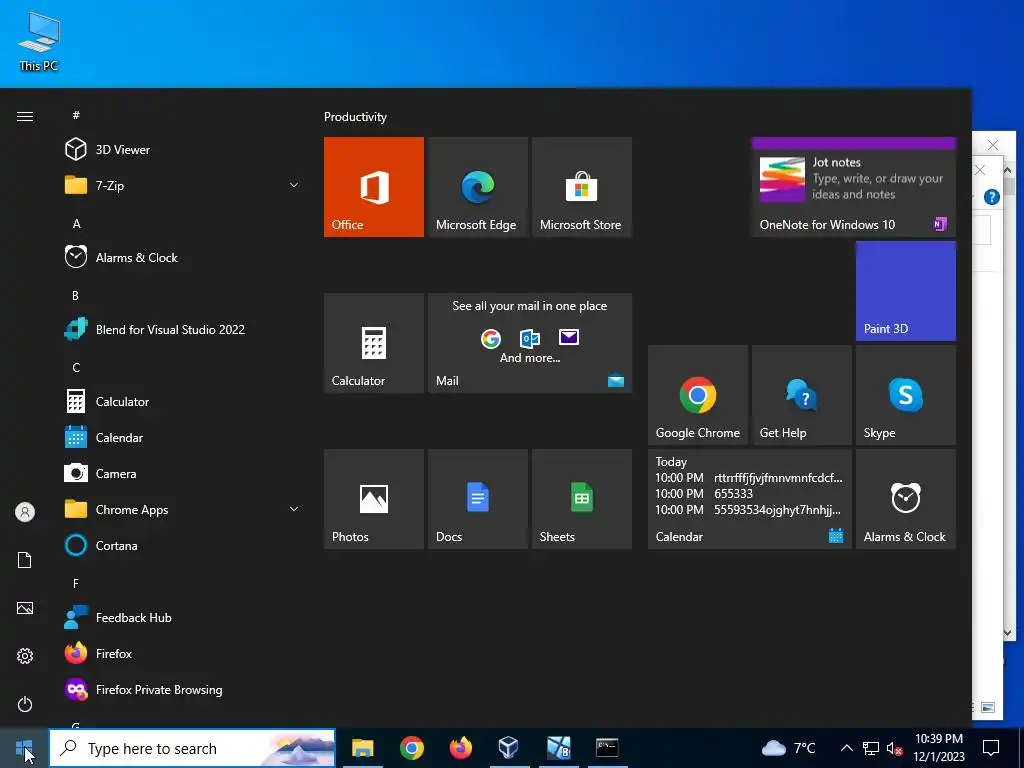Expand the Chrome Apps folder chevron
Image resolution: width=1024 pixels, height=768 pixels.
294,509
